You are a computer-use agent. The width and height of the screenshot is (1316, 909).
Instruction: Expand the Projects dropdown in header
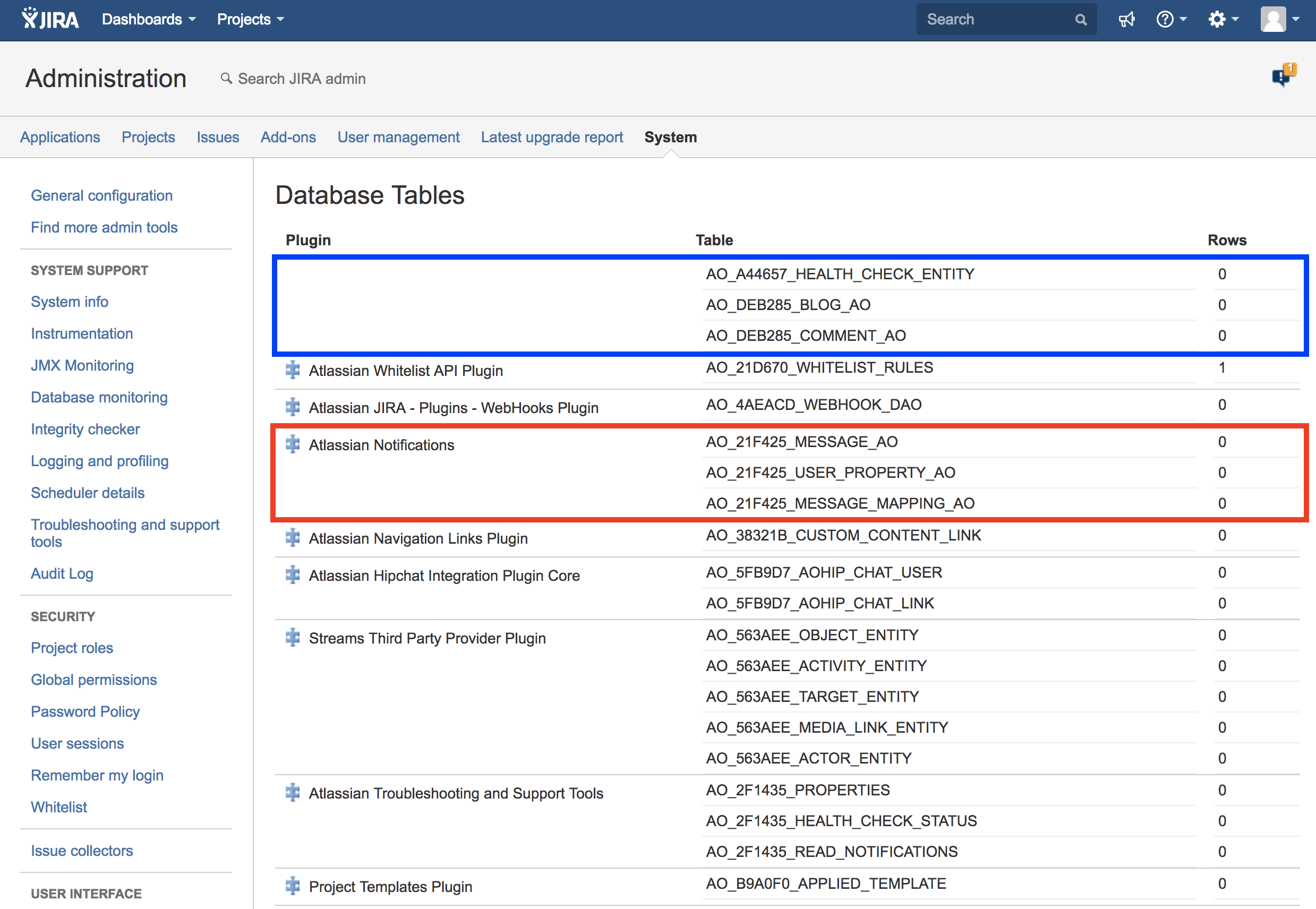pyautogui.click(x=250, y=19)
